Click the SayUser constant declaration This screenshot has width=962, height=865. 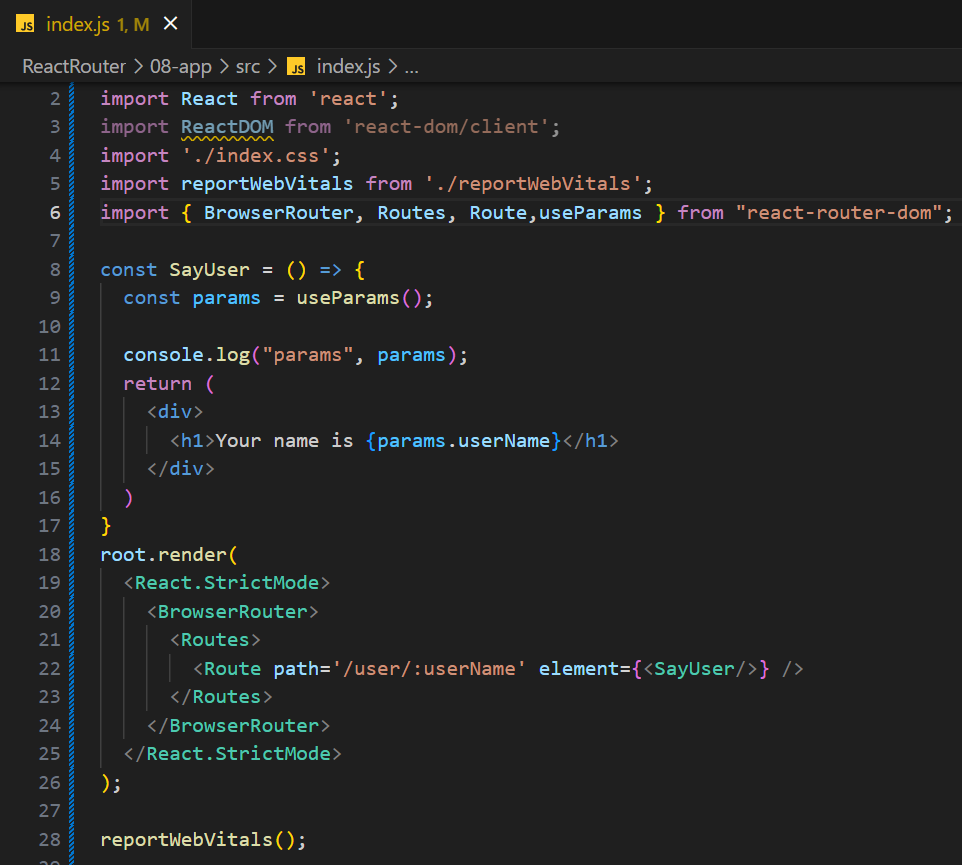click(209, 270)
